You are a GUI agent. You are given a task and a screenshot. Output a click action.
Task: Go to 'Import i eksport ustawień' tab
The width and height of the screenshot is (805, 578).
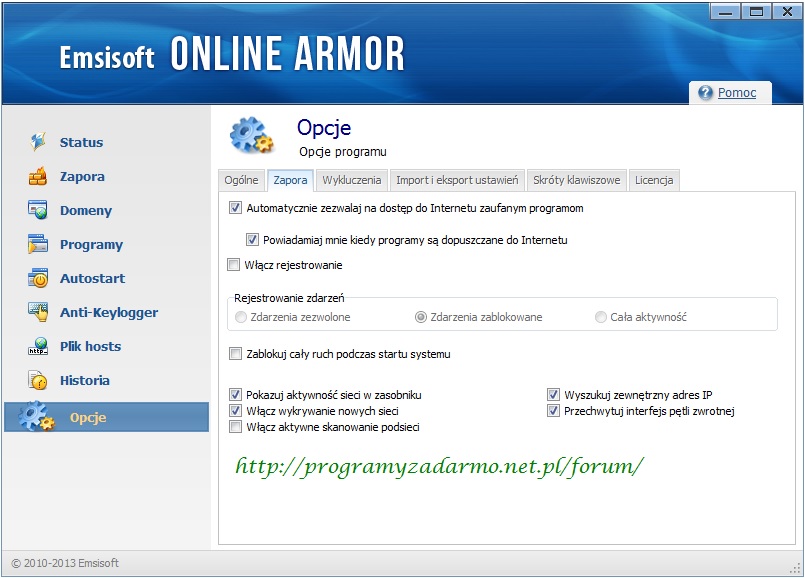[x=457, y=181]
